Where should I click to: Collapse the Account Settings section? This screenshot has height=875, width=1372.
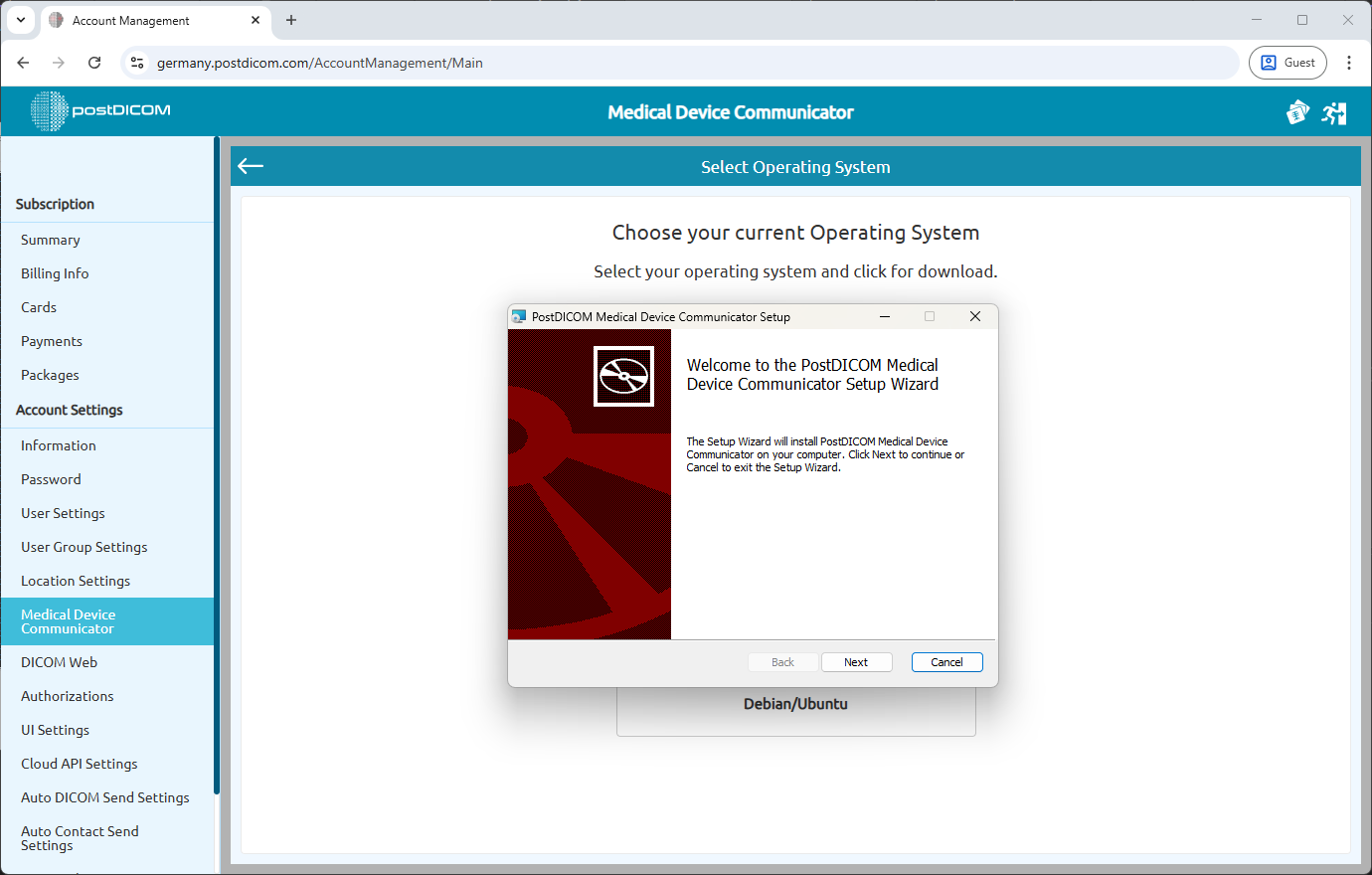69,409
